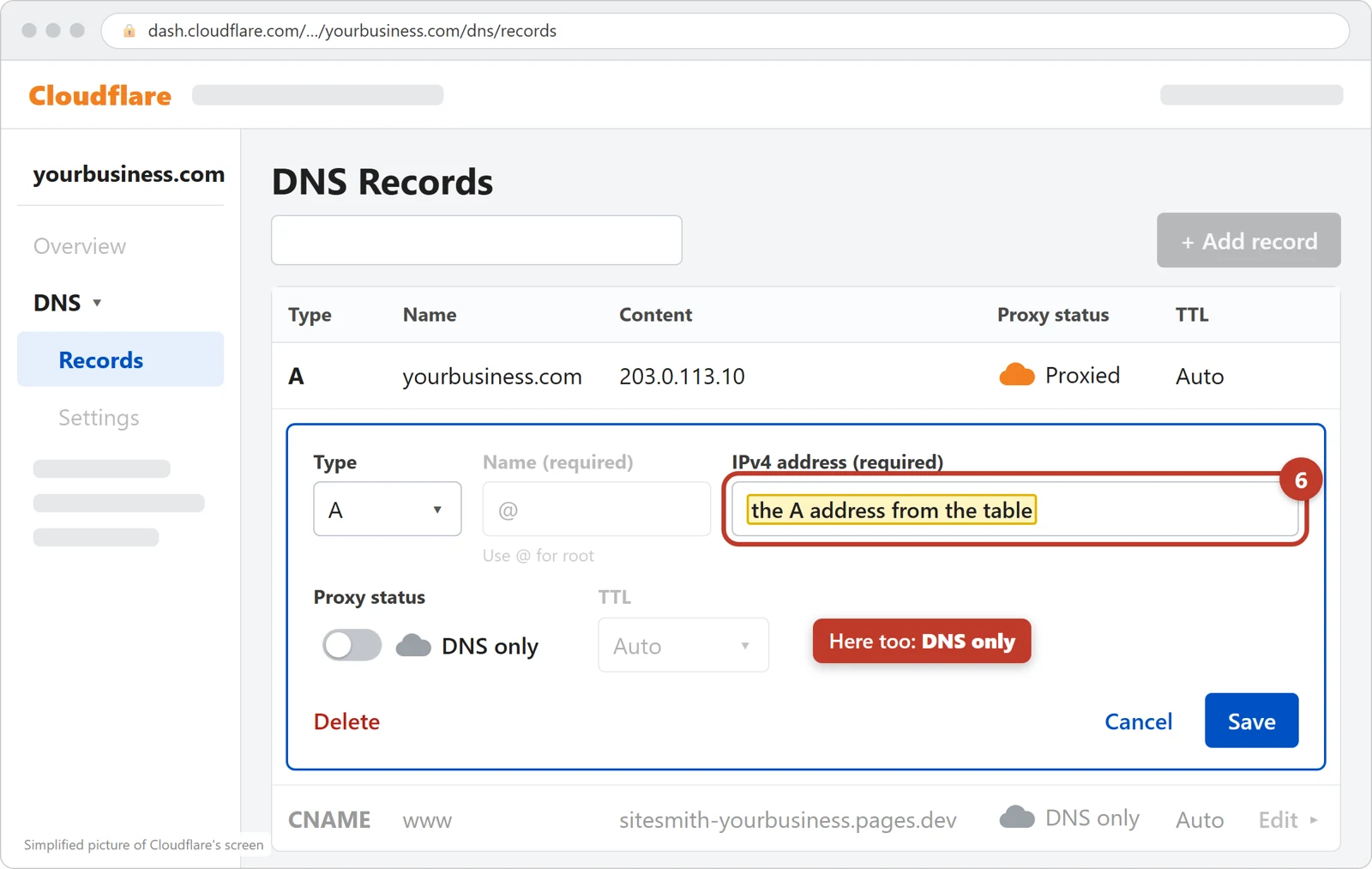The width and height of the screenshot is (1372, 869).
Task: Click the DNS only label beside the toggle
Action: pyautogui.click(x=490, y=646)
